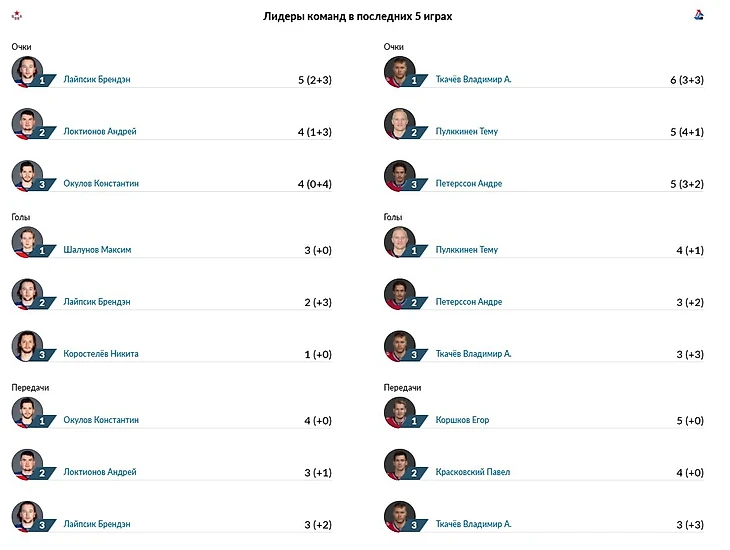The width and height of the screenshot is (730, 550).
Task: Open Коростелёв Никита name link
Action: [x=101, y=354]
